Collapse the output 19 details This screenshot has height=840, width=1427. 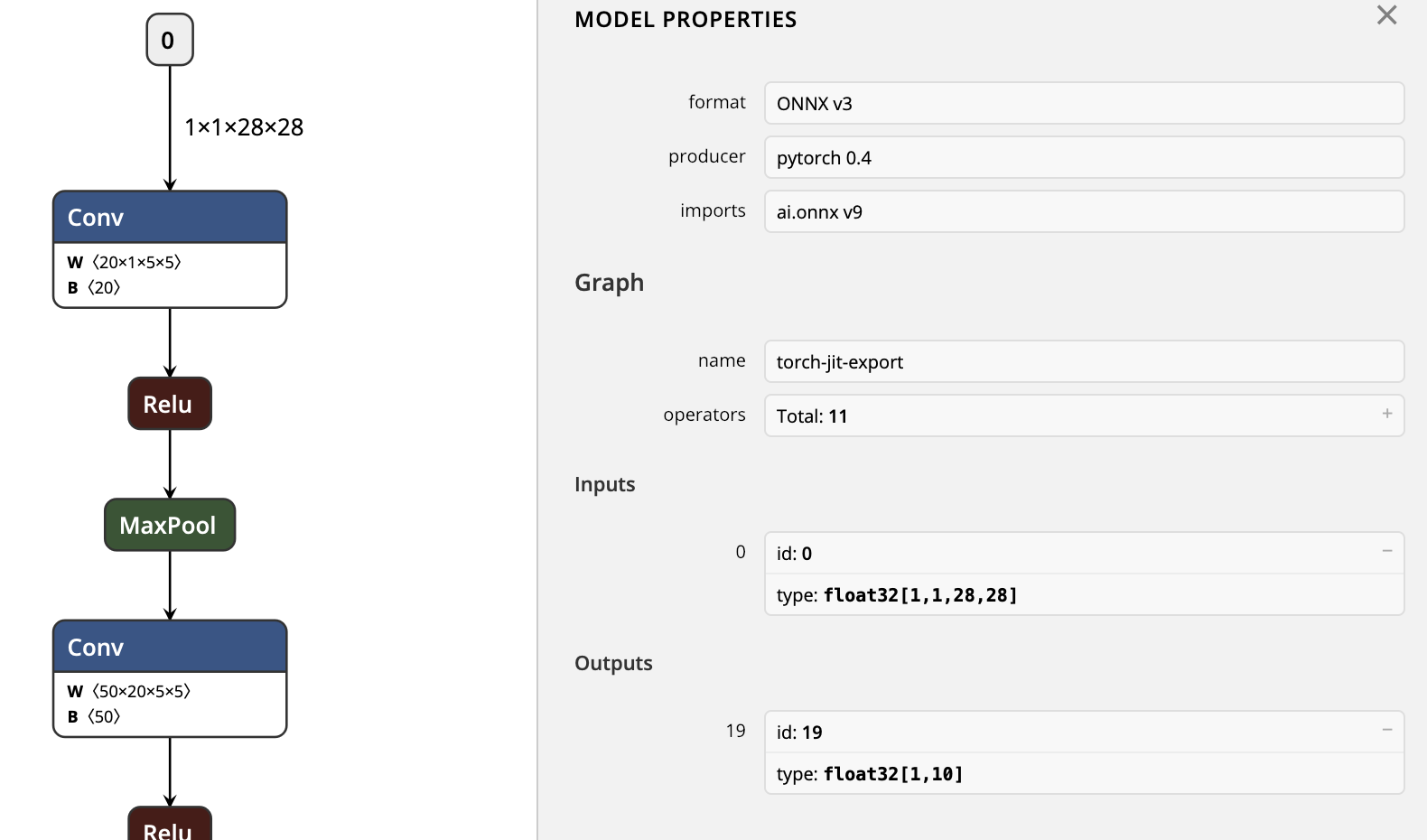coord(1388,730)
